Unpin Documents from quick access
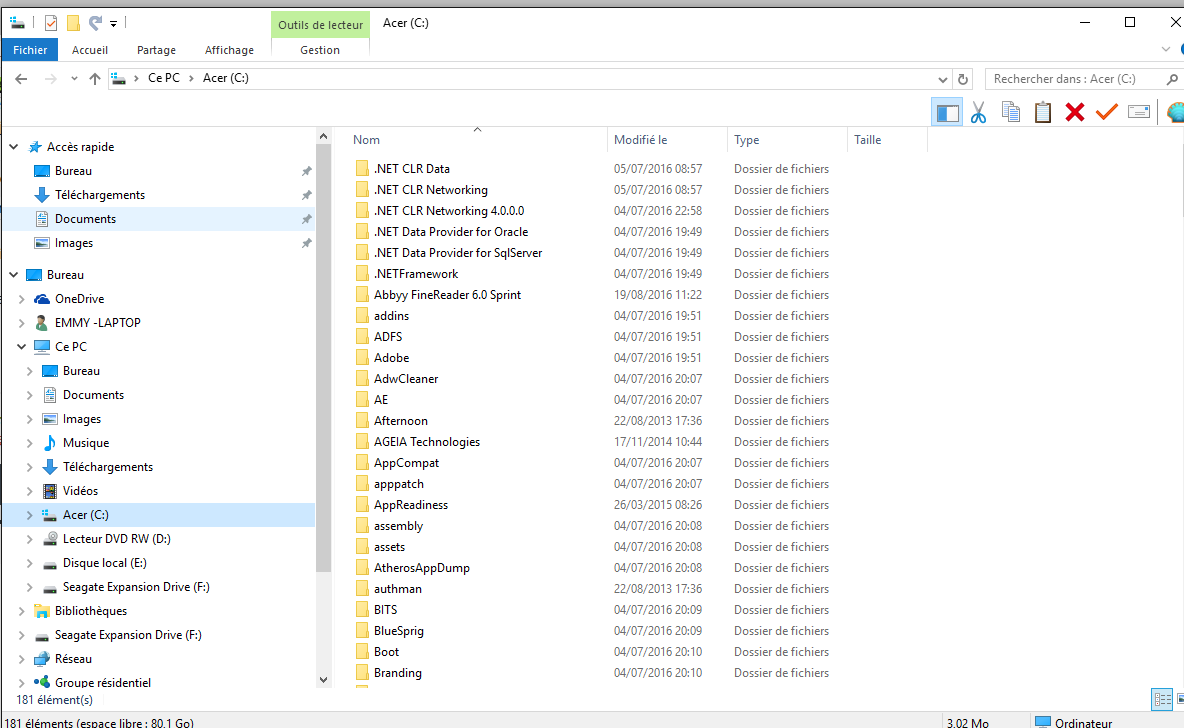The width and height of the screenshot is (1184, 728). 307,219
